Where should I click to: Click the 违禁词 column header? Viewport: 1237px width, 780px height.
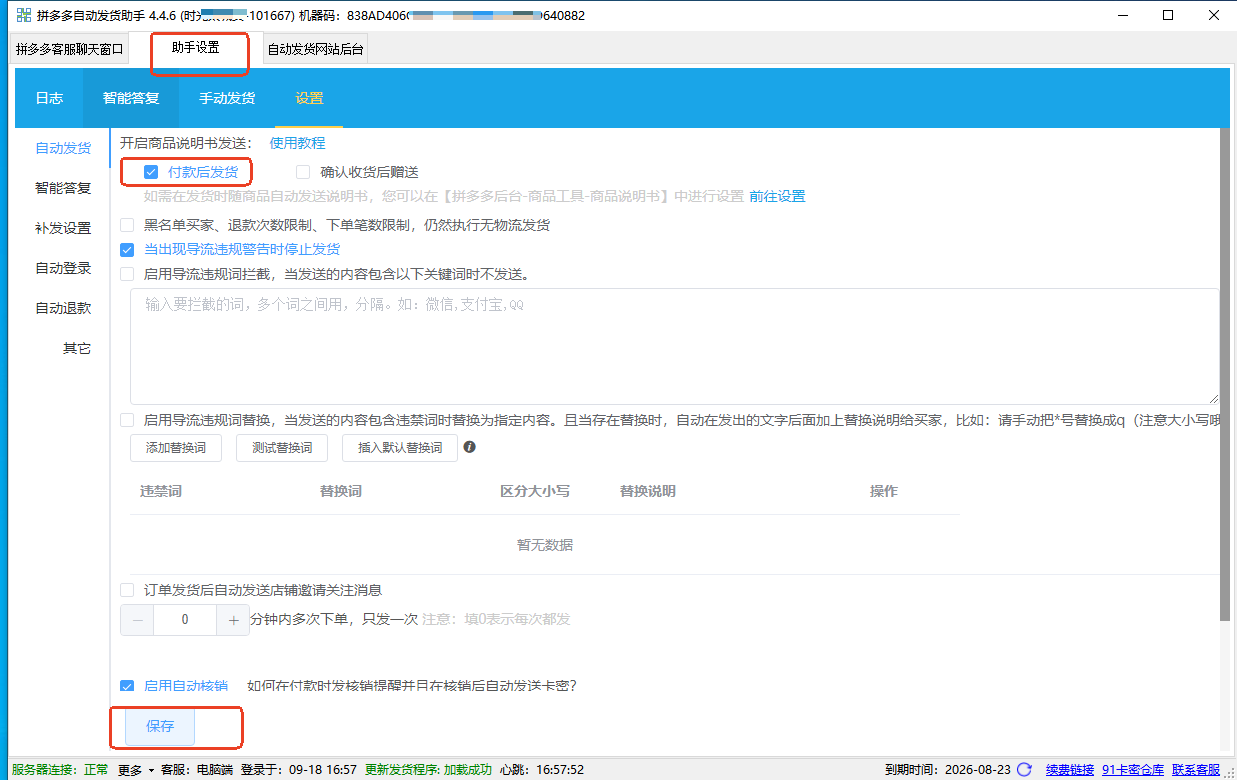click(x=161, y=491)
